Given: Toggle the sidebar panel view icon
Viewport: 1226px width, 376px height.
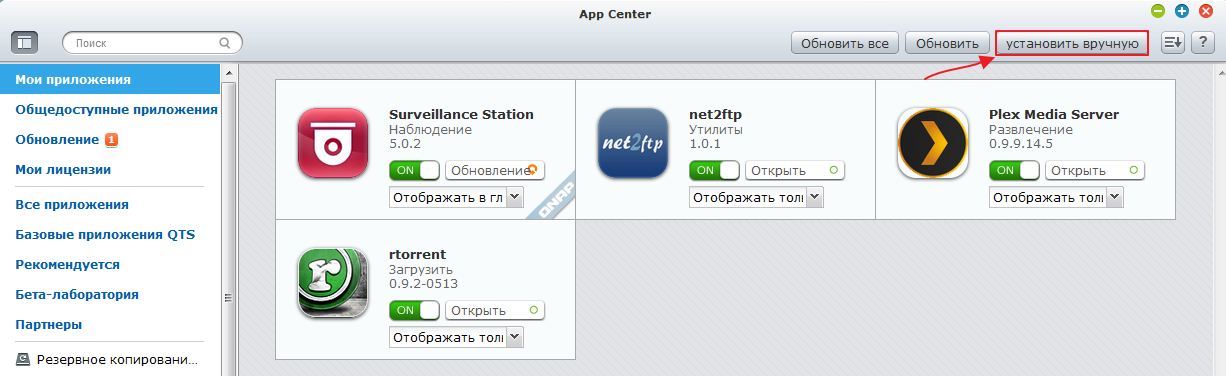Looking at the screenshot, I should 25,43.
